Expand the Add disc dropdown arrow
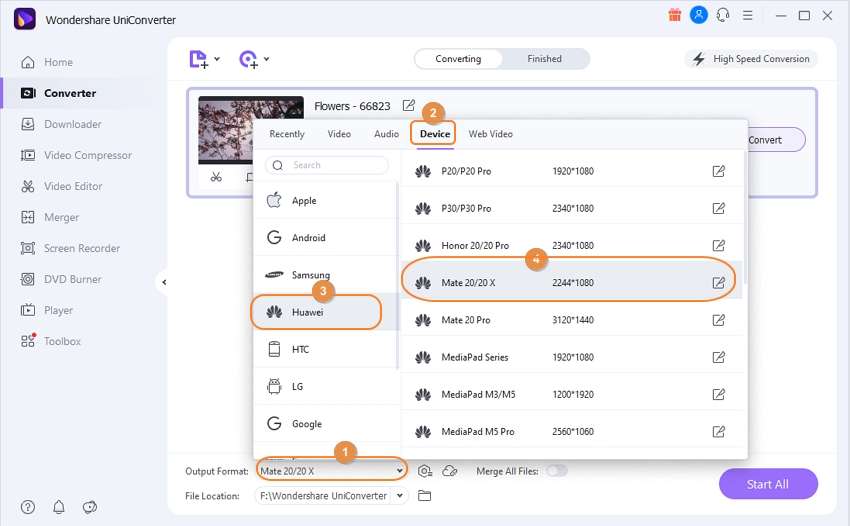850x526 pixels. pyautogui.click(x=266, y=59)
